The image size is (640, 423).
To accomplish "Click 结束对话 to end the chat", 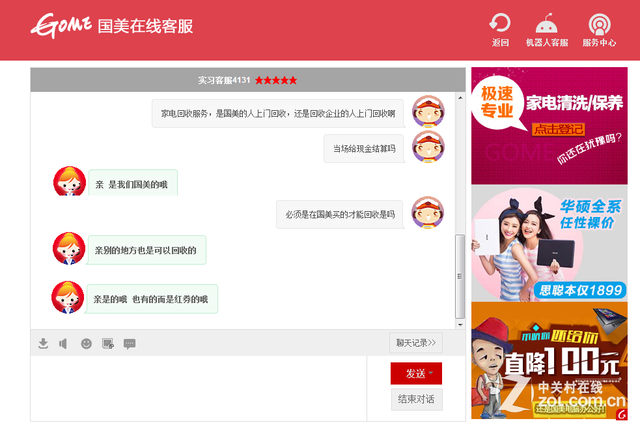I will pos(416,399).
